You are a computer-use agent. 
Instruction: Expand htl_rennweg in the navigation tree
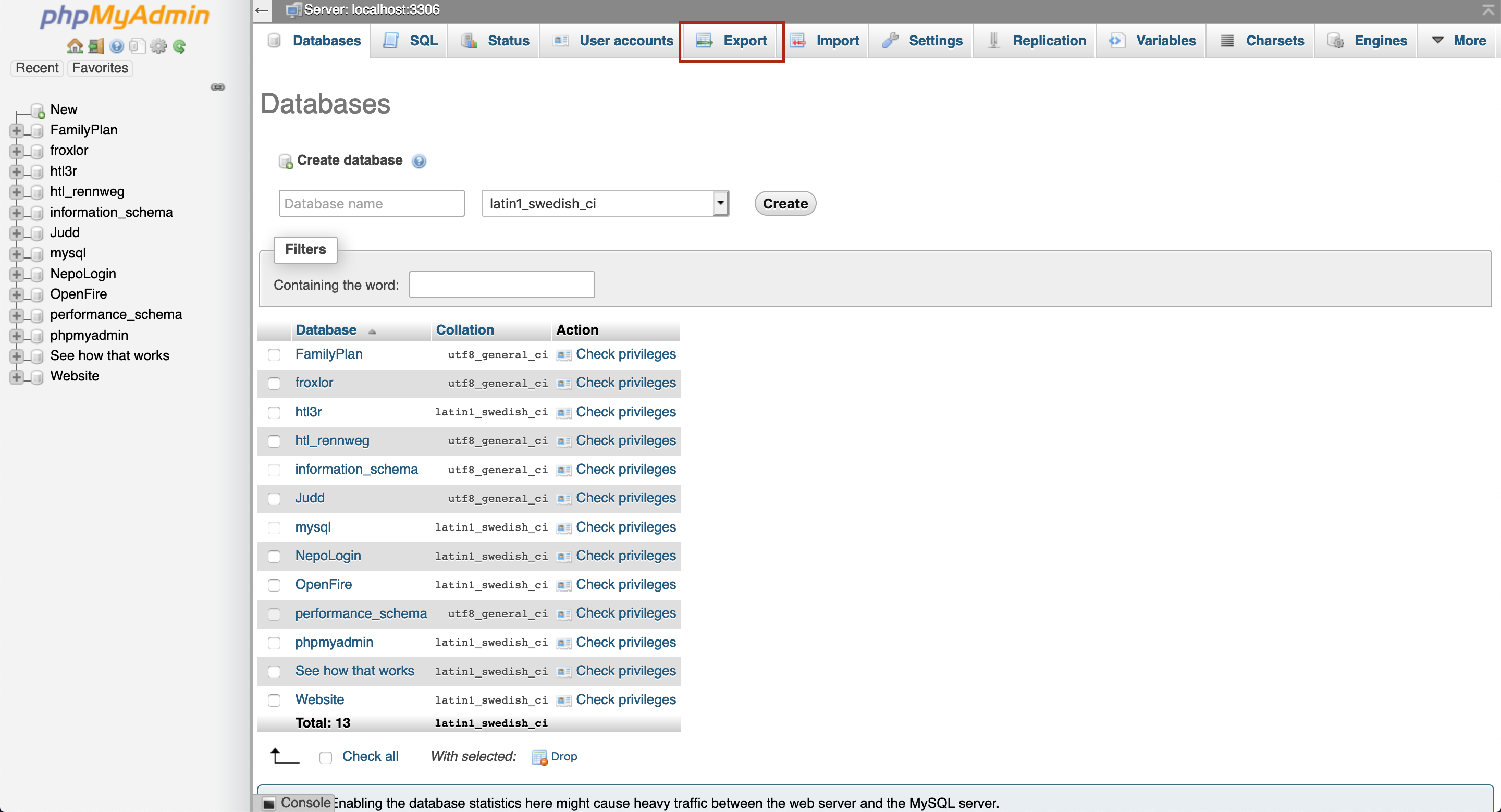pos(16,192)
